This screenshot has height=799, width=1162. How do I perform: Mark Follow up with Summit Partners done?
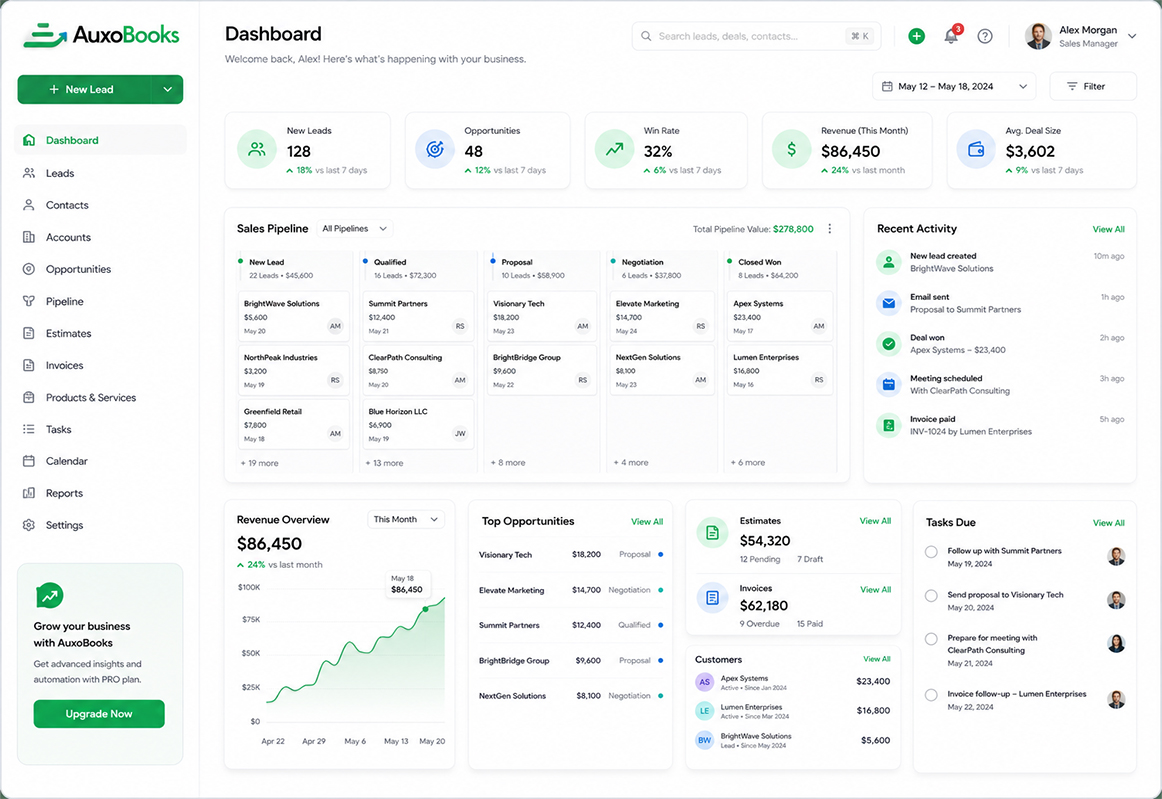pos(932,551)
